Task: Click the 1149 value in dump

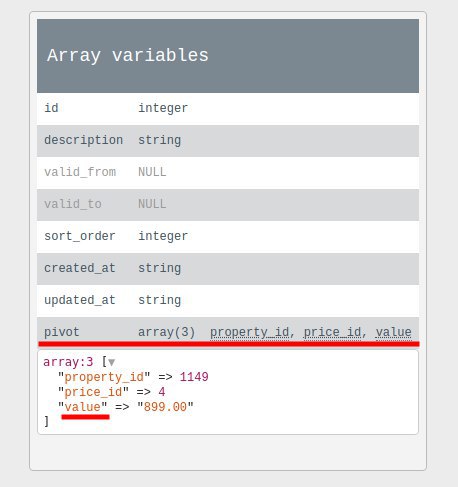Action: (194, 377)
